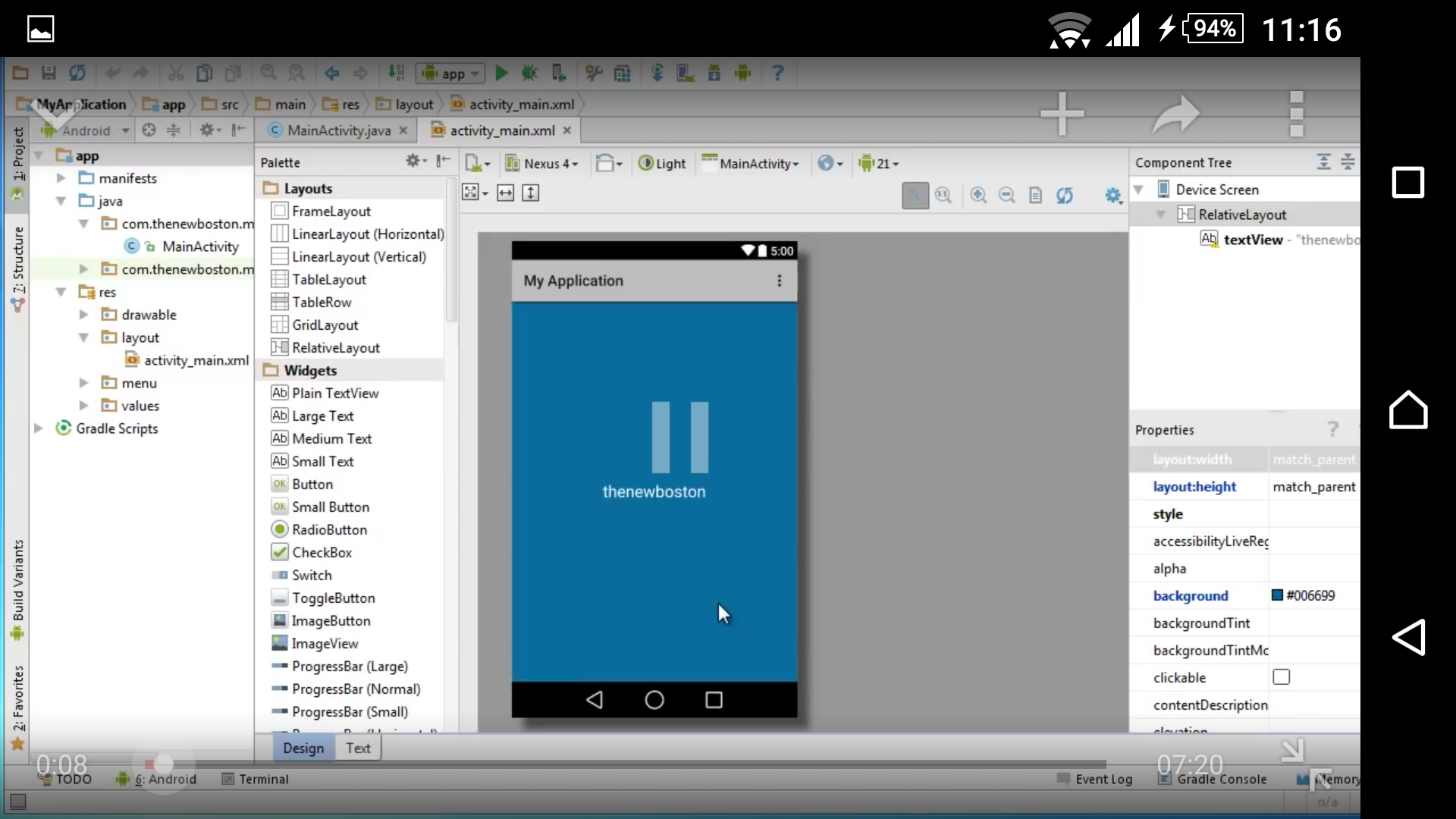Choose ToggleButton widget in Palette

(x=323, y=598)
